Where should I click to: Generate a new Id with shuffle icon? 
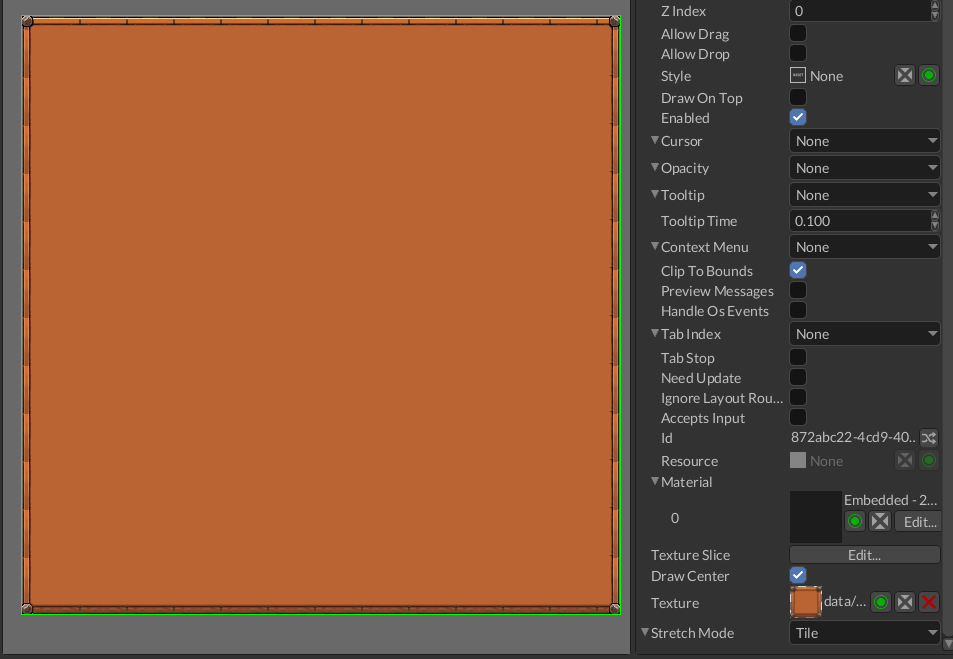click(x=929, y=438)
